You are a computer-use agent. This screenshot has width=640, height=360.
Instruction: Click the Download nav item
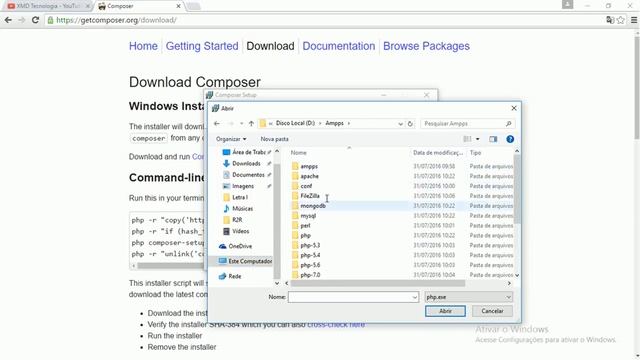(x=270, y=46)
